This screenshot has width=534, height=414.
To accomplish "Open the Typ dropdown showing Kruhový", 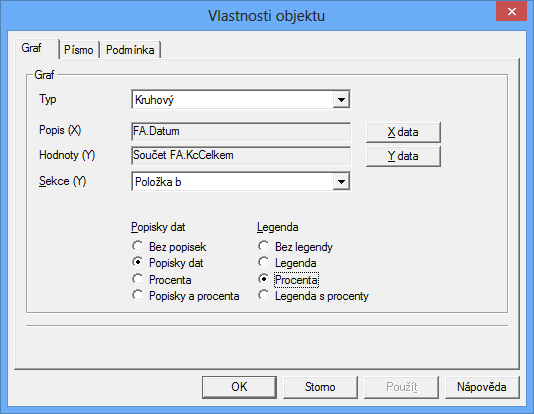I will coord(240,99).
